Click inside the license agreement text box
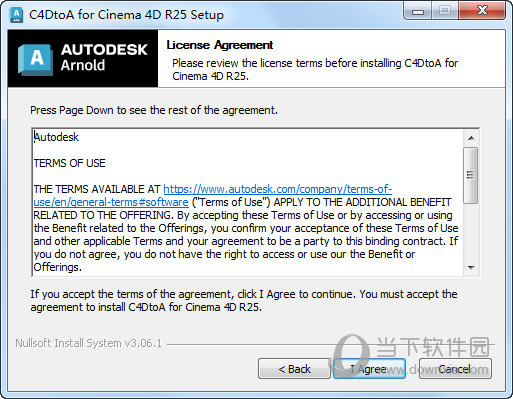The height and width of the screenshot is (399, 513). [x=248, y=202]
